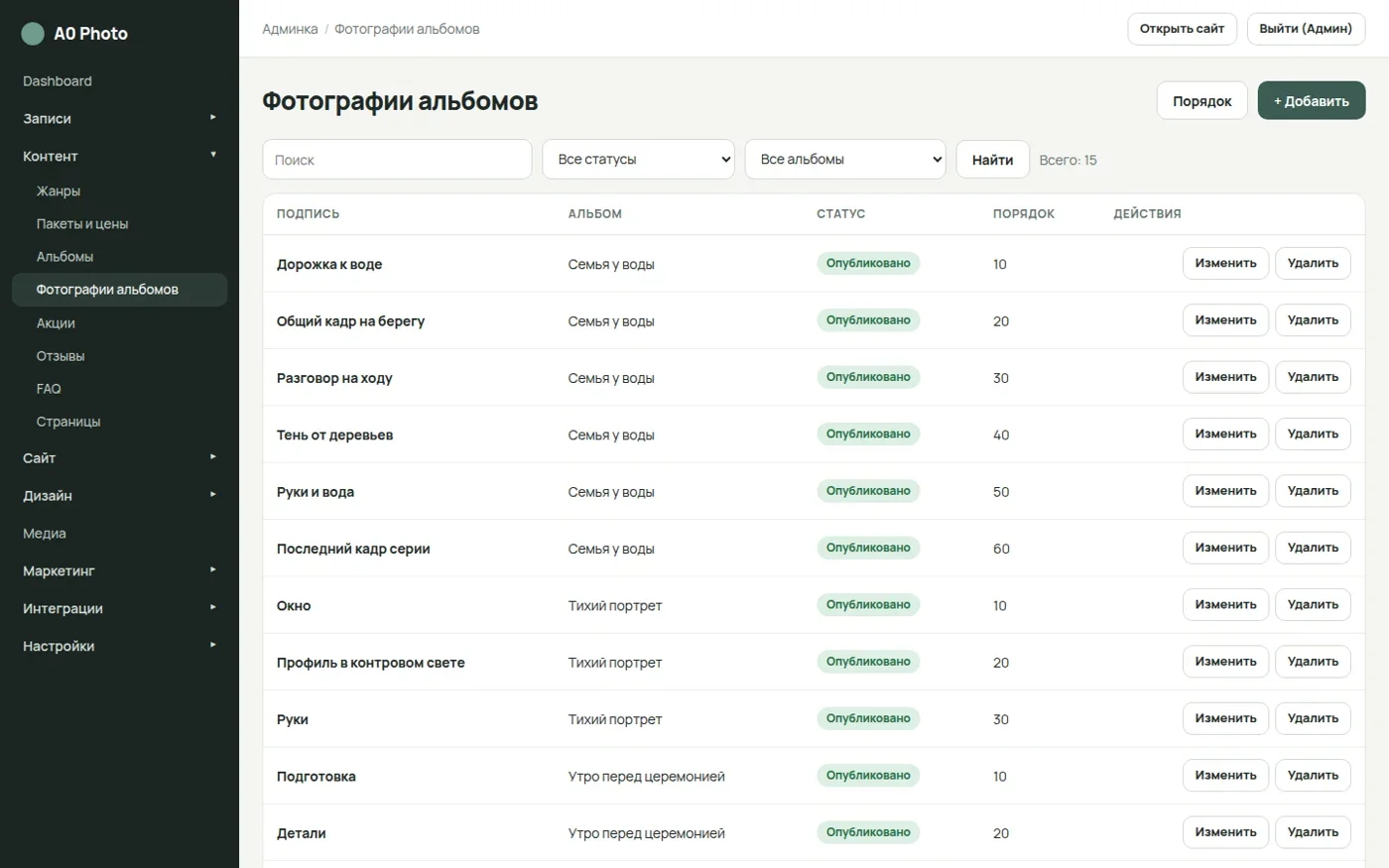1389x868 pixels.
Task: Open the Все альбомы dropdown
Action: pos(845,160)
